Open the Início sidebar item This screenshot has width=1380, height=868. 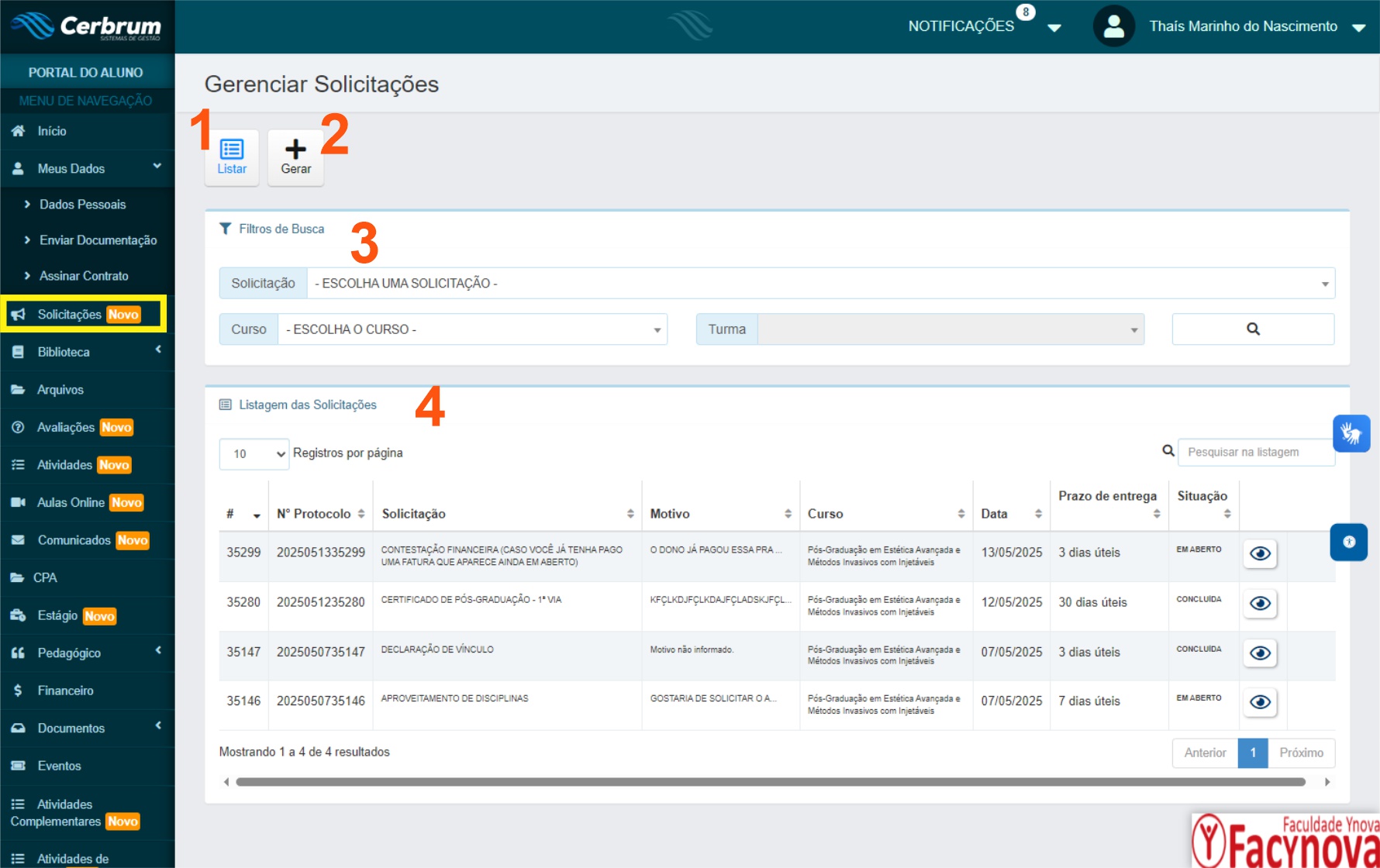(x=87, y=131)
